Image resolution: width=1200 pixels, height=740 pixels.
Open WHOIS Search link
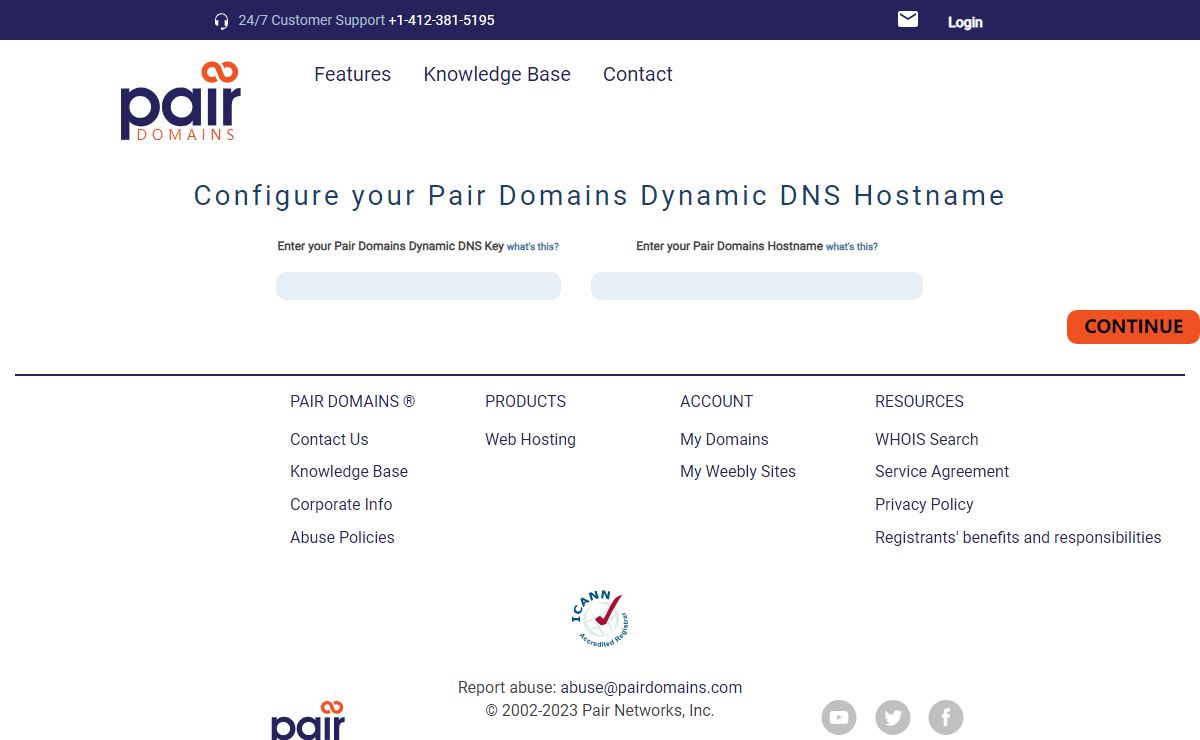(926, 439)
